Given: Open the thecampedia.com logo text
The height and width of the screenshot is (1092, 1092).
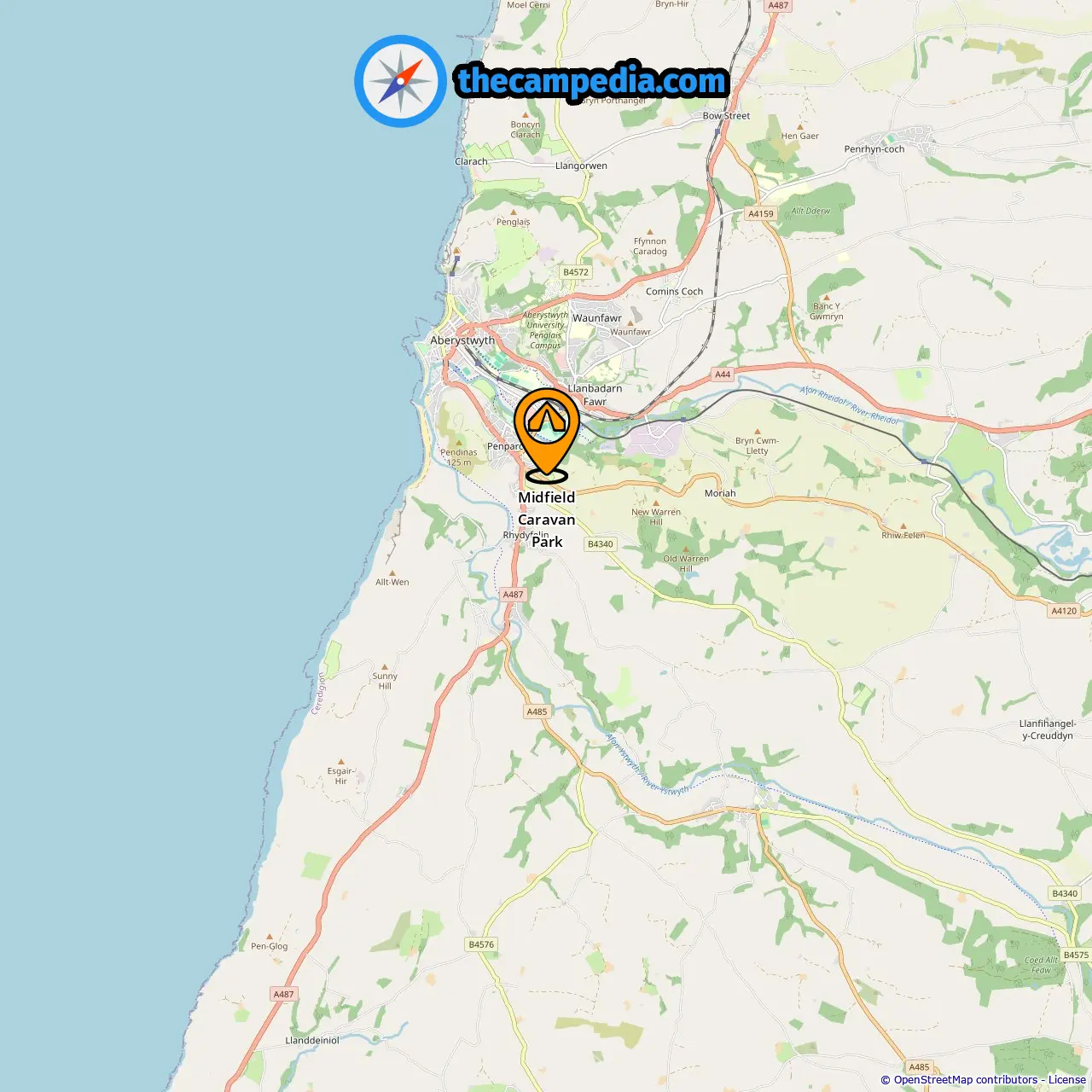Looking at the screenshot, I should pos(592,81).
